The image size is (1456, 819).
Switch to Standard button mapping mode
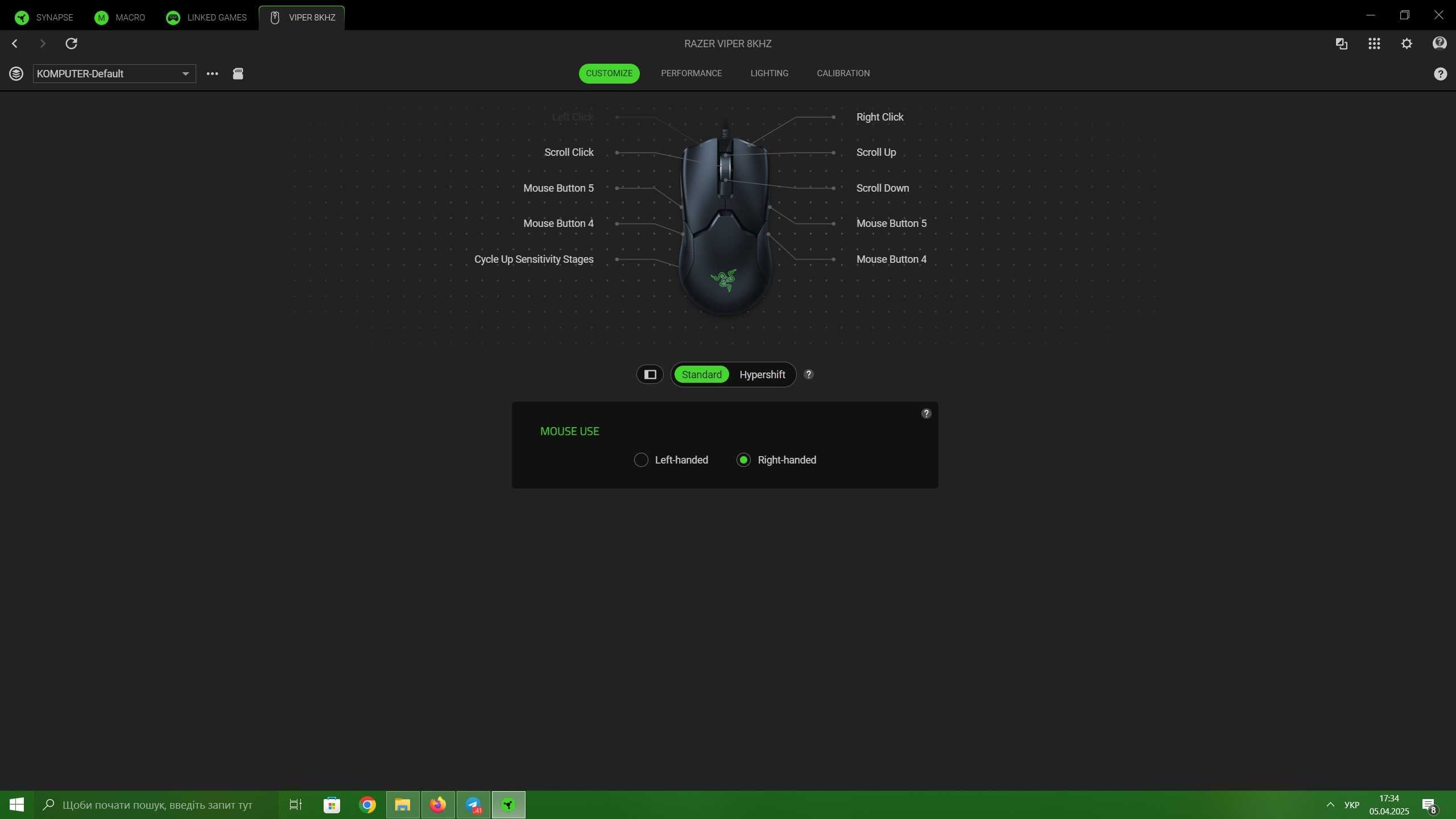pyautogui.click(x=701, y=374)
